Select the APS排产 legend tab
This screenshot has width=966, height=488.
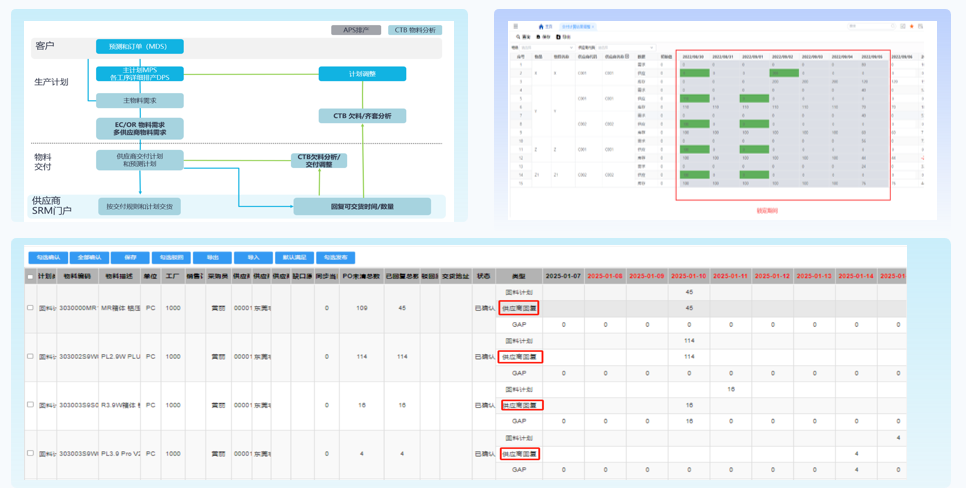pos(356,30)
